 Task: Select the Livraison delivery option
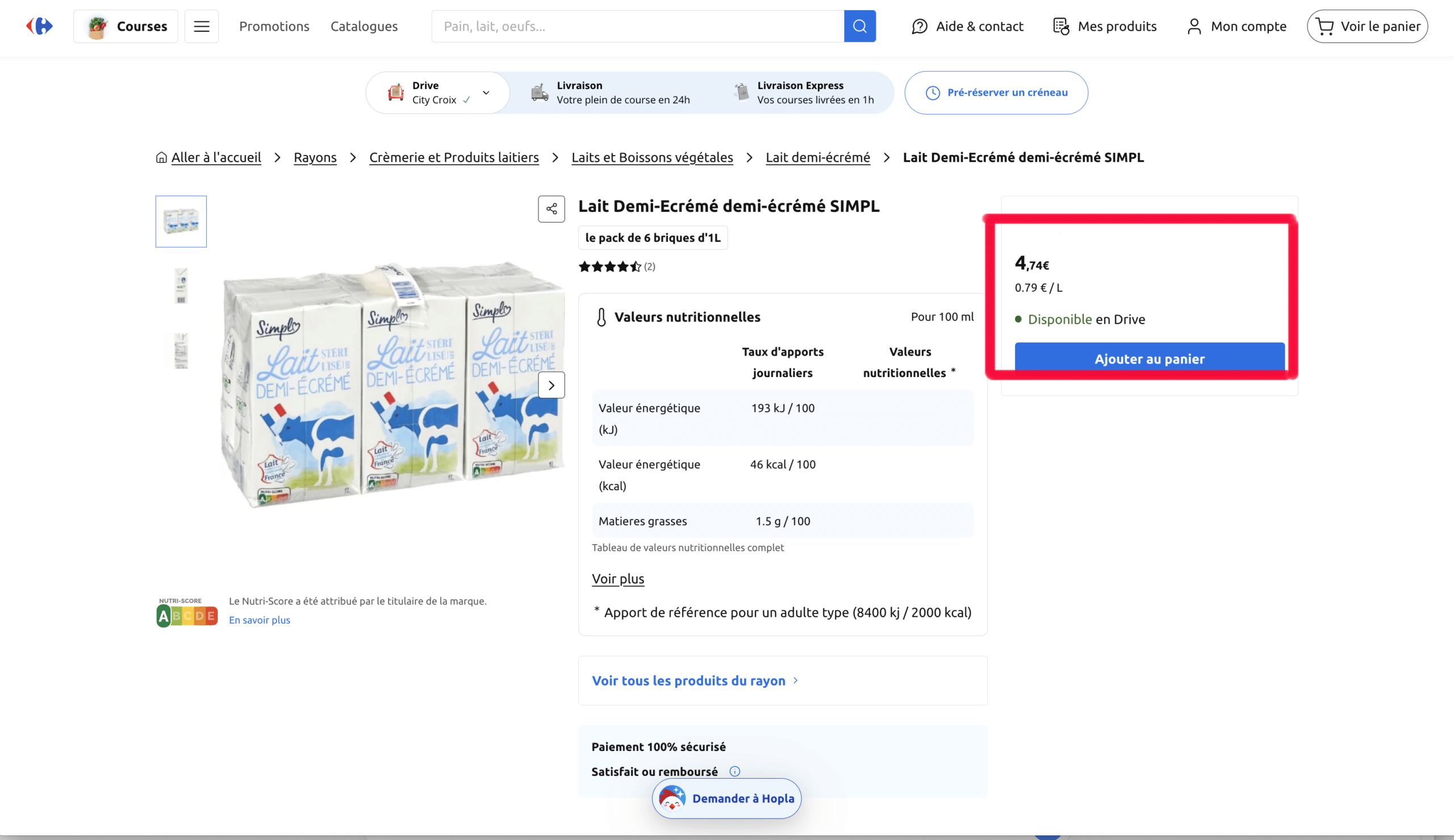pos(610,93)
